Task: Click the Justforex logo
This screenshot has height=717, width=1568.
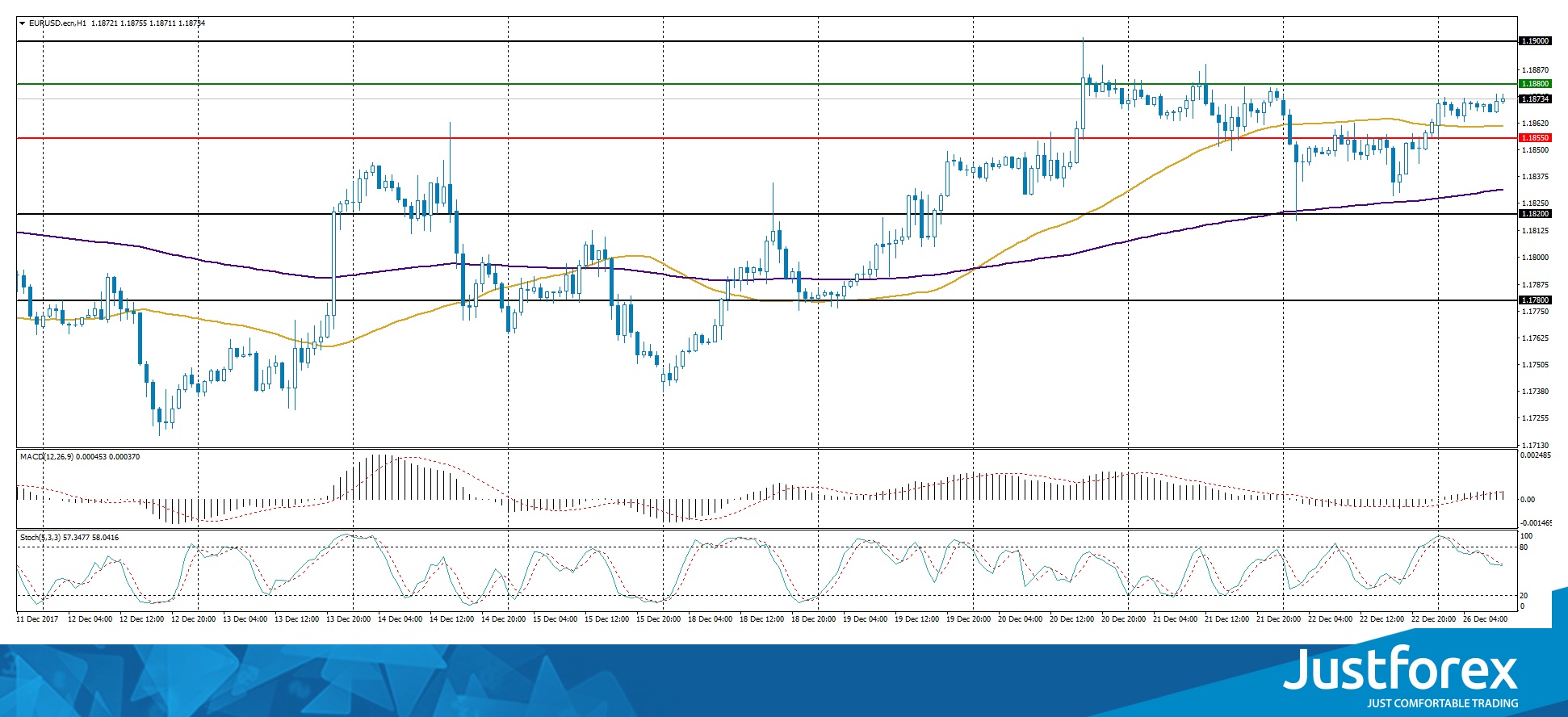Action: click(x=1401, y=669)
